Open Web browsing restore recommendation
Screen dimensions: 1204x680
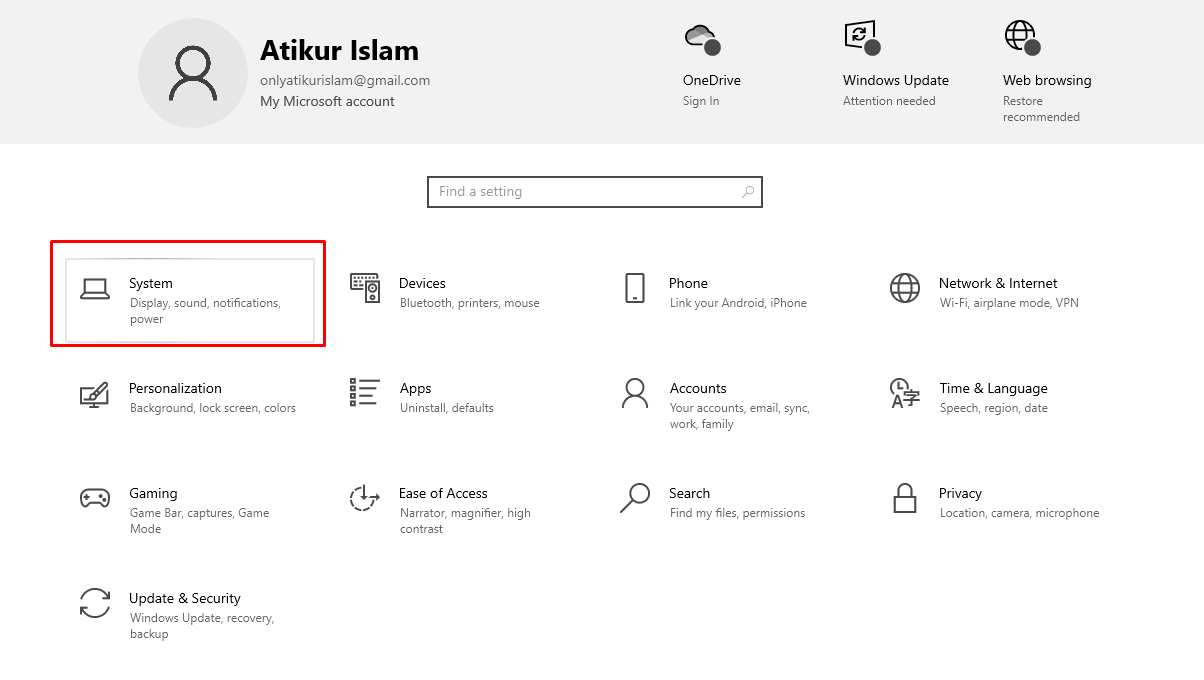(1021, 36)
